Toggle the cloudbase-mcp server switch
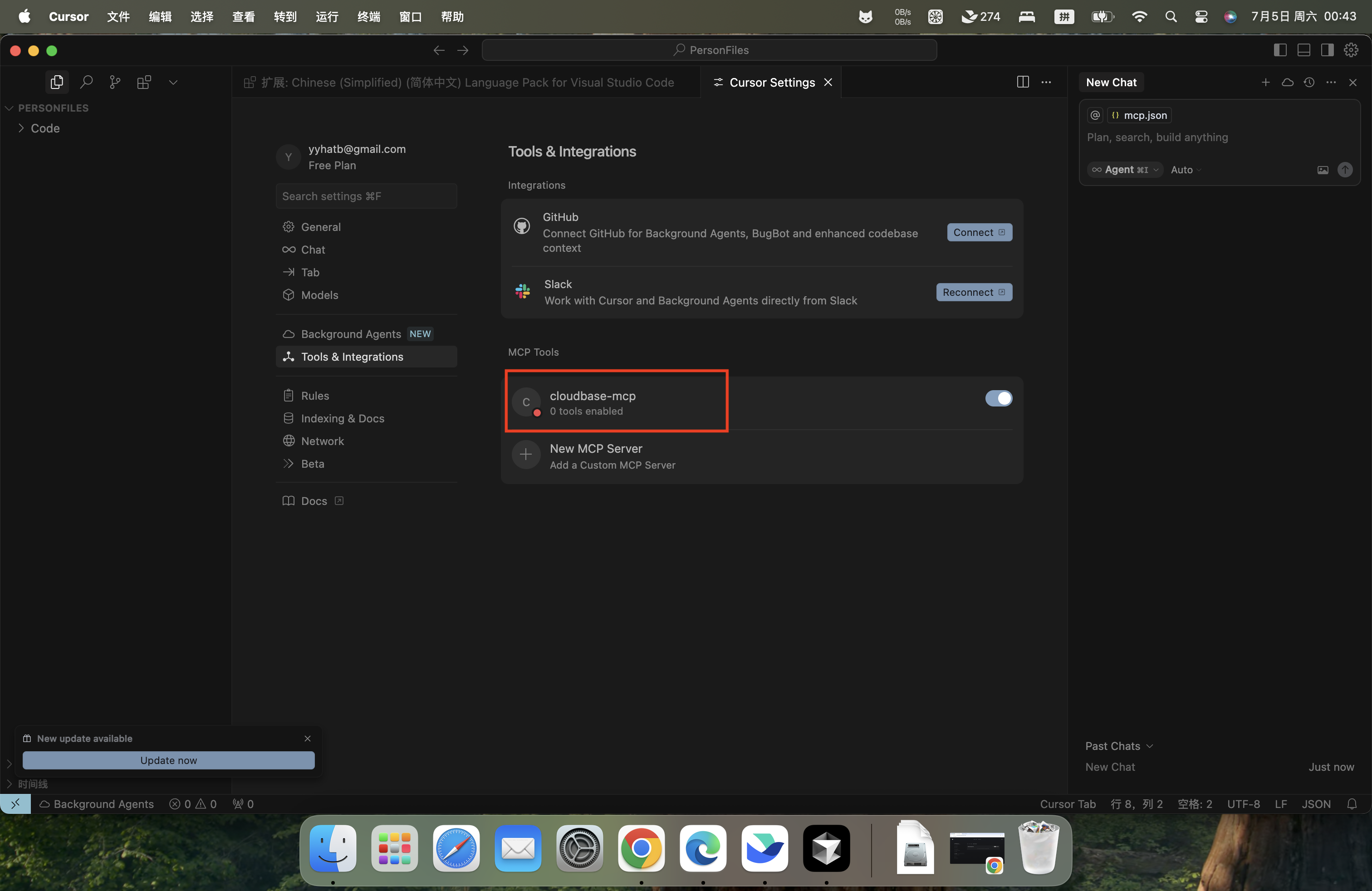The image size is (1372, 891). pos(999,398)
